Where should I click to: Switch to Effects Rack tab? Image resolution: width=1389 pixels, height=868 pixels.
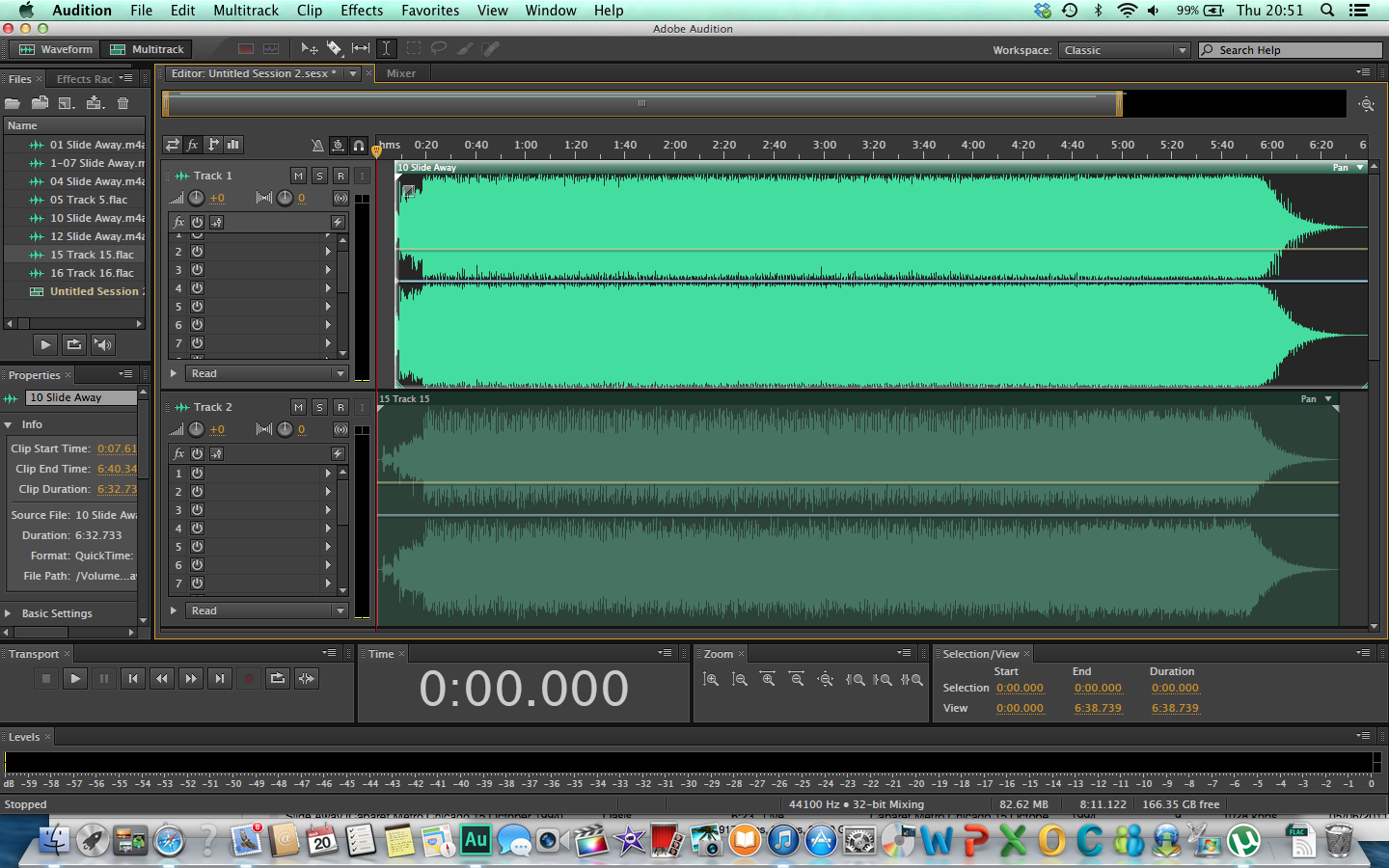point(85,79)
